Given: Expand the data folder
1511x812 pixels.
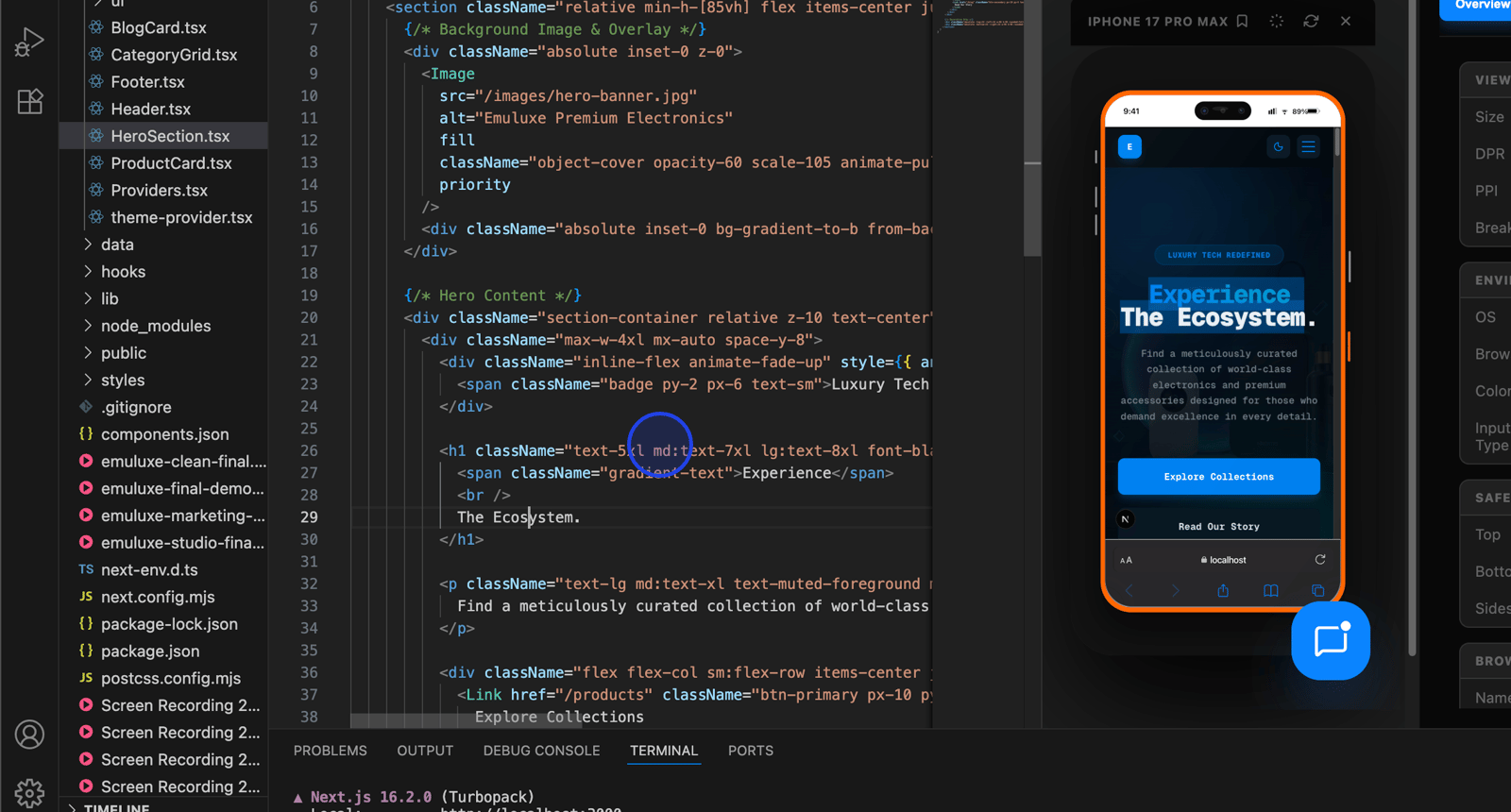Looking at the screenshot, I should [x=117, y=245].
